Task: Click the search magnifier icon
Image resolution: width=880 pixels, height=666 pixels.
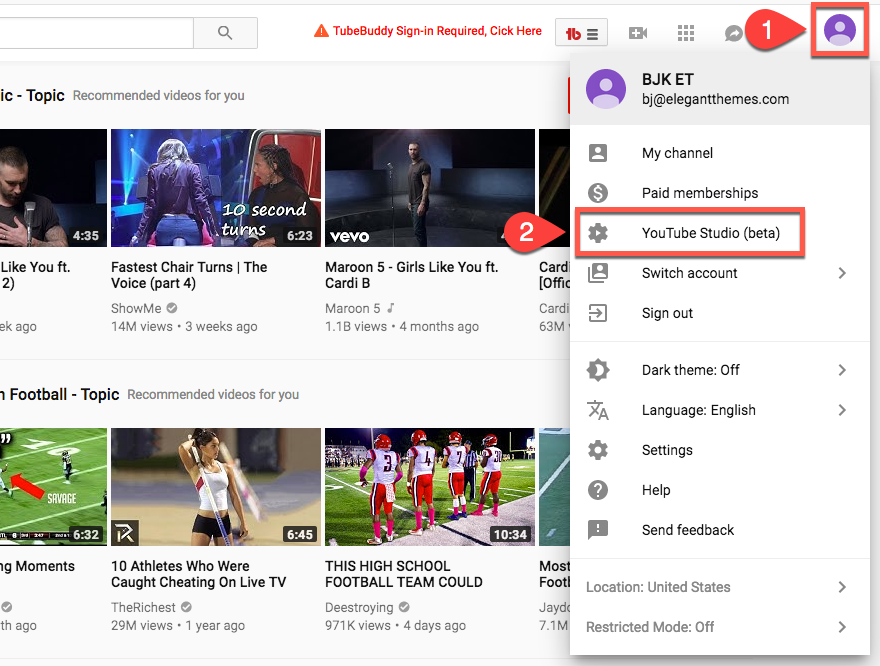Action: (225, 32)
